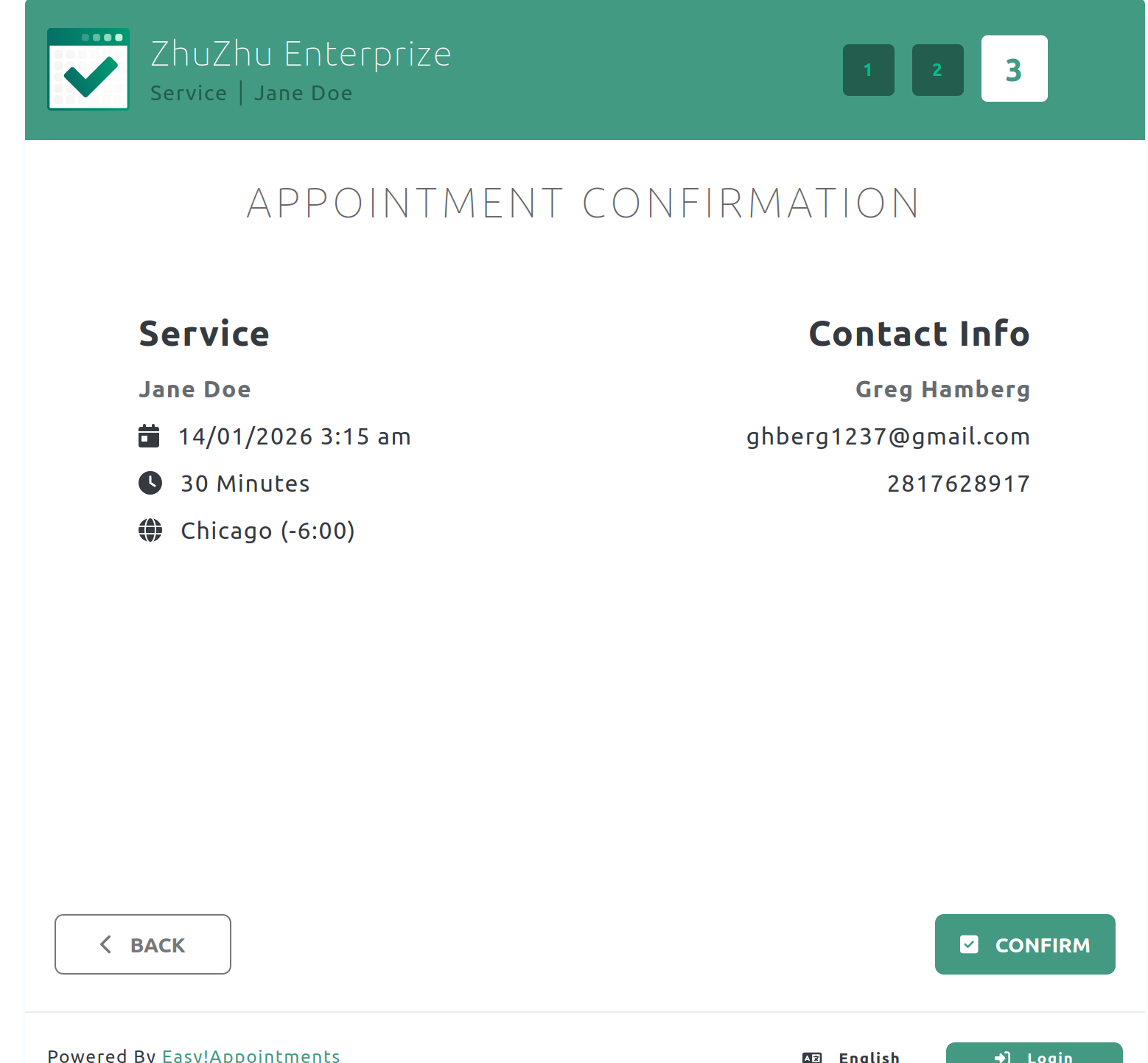Open the Easy!Appointments link
This screenshot has height=1063, width=1148.
click(x=251, y=1056)
